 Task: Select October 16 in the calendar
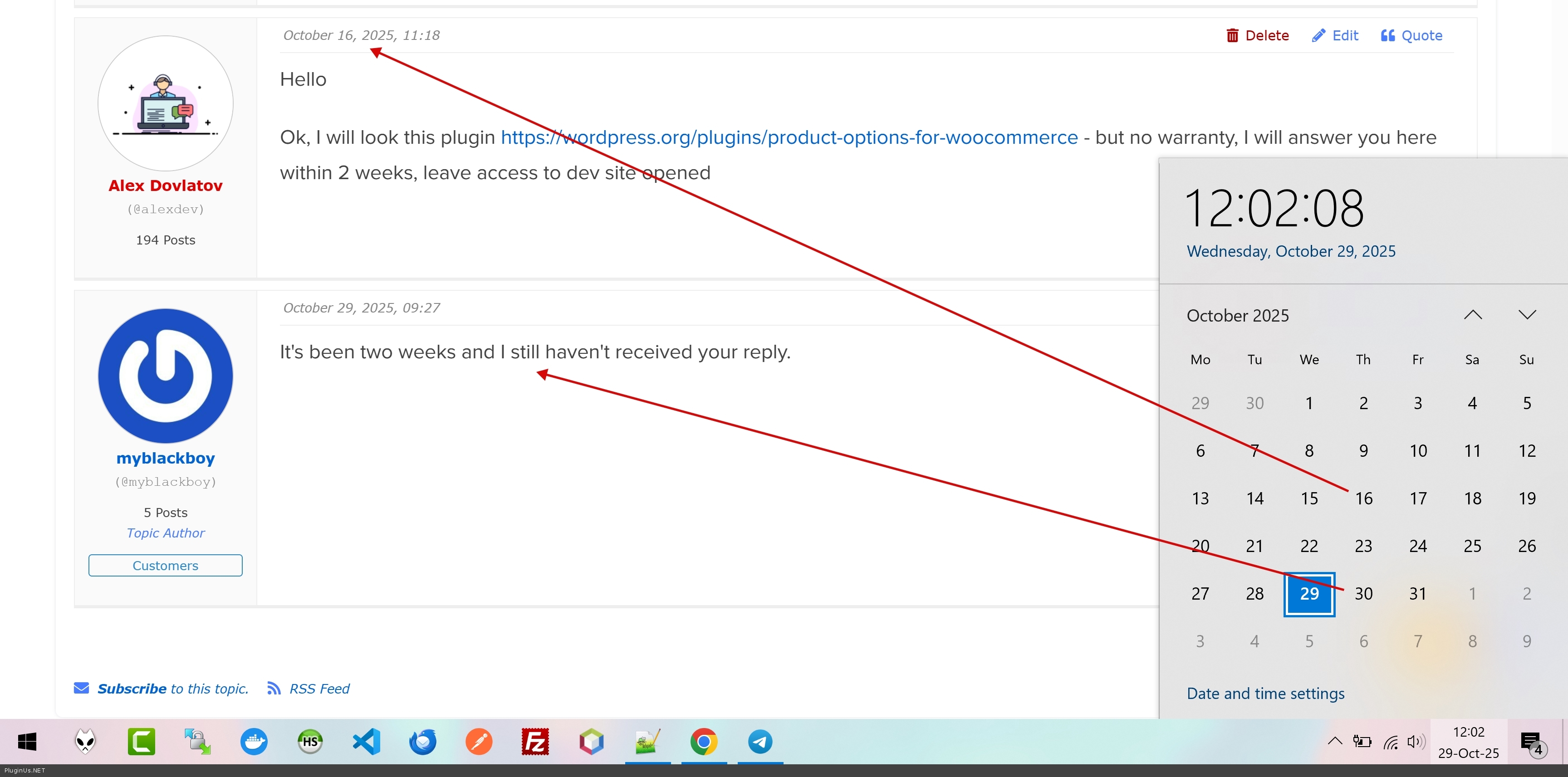pos(1363,498)
